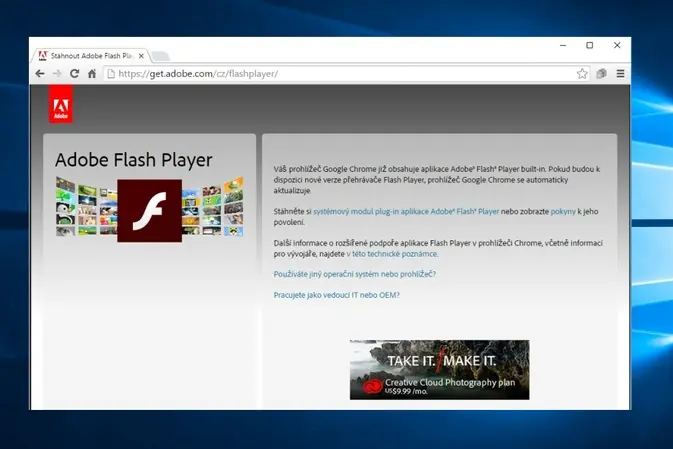Click Používáte jiný operační systém nebo prohlížeč?
Screen dimensions: 673x449
[x=355, y=274]
